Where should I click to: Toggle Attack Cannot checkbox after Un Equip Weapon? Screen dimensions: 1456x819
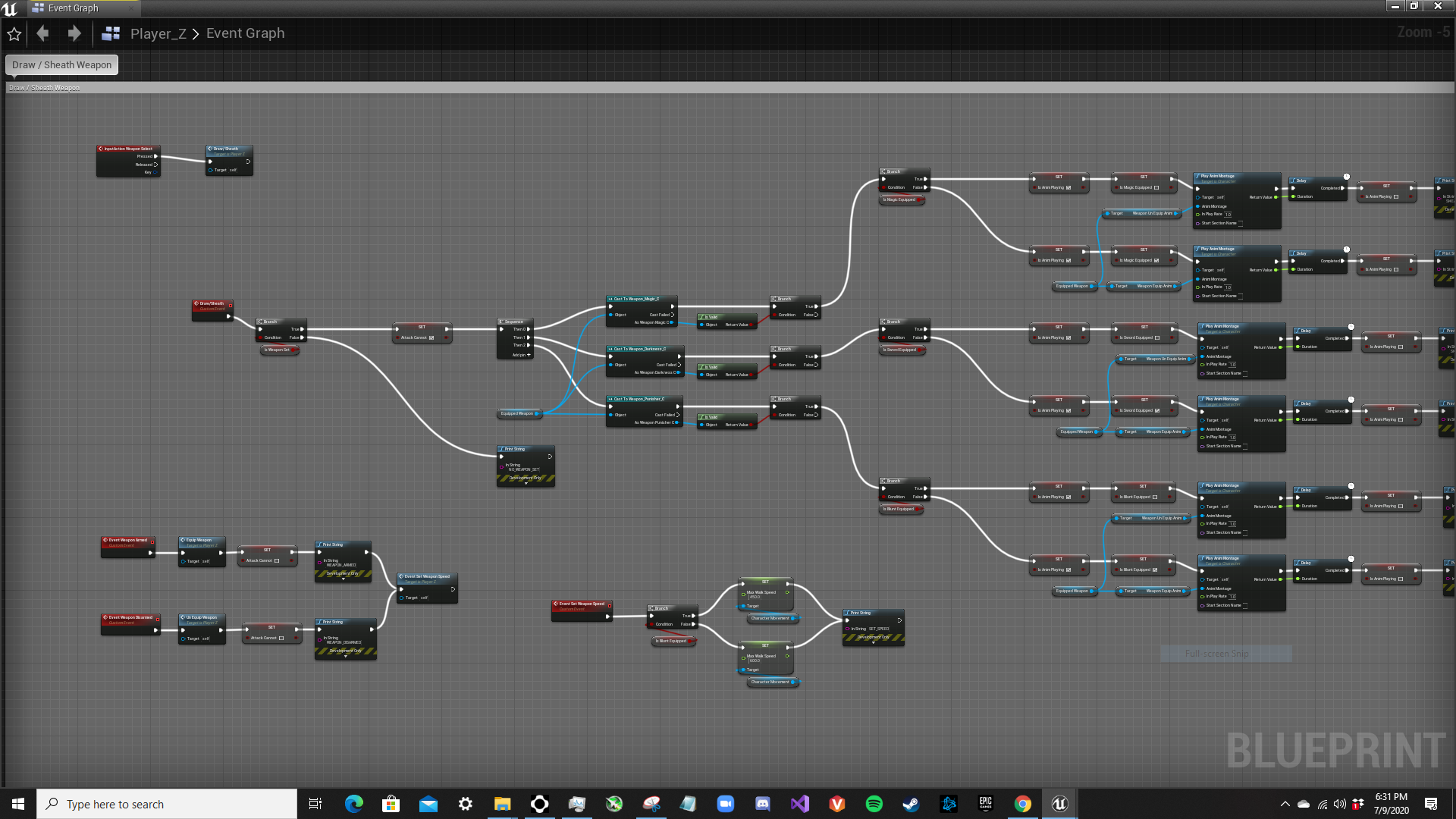pos(281,639)
